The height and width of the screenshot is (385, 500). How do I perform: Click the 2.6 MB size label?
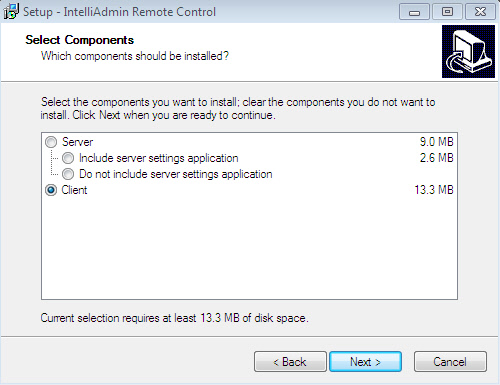pos(437,158)
